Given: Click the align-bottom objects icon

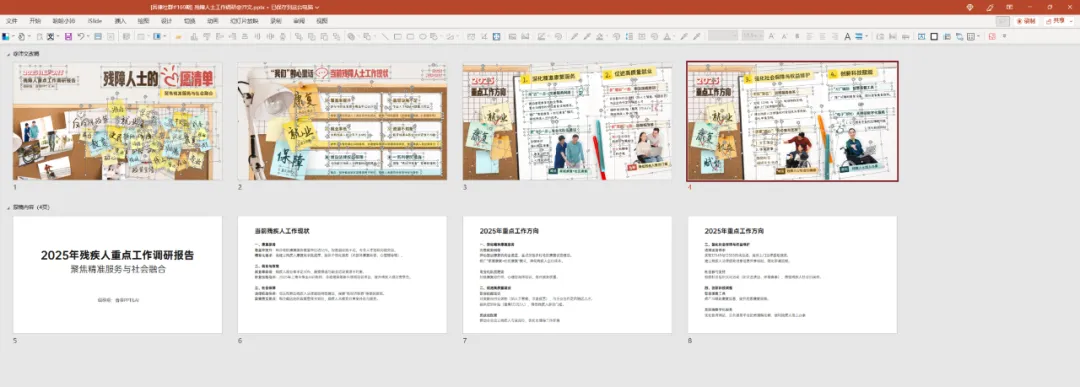Looking at the screenshot, I should click(x=194, y=36).
